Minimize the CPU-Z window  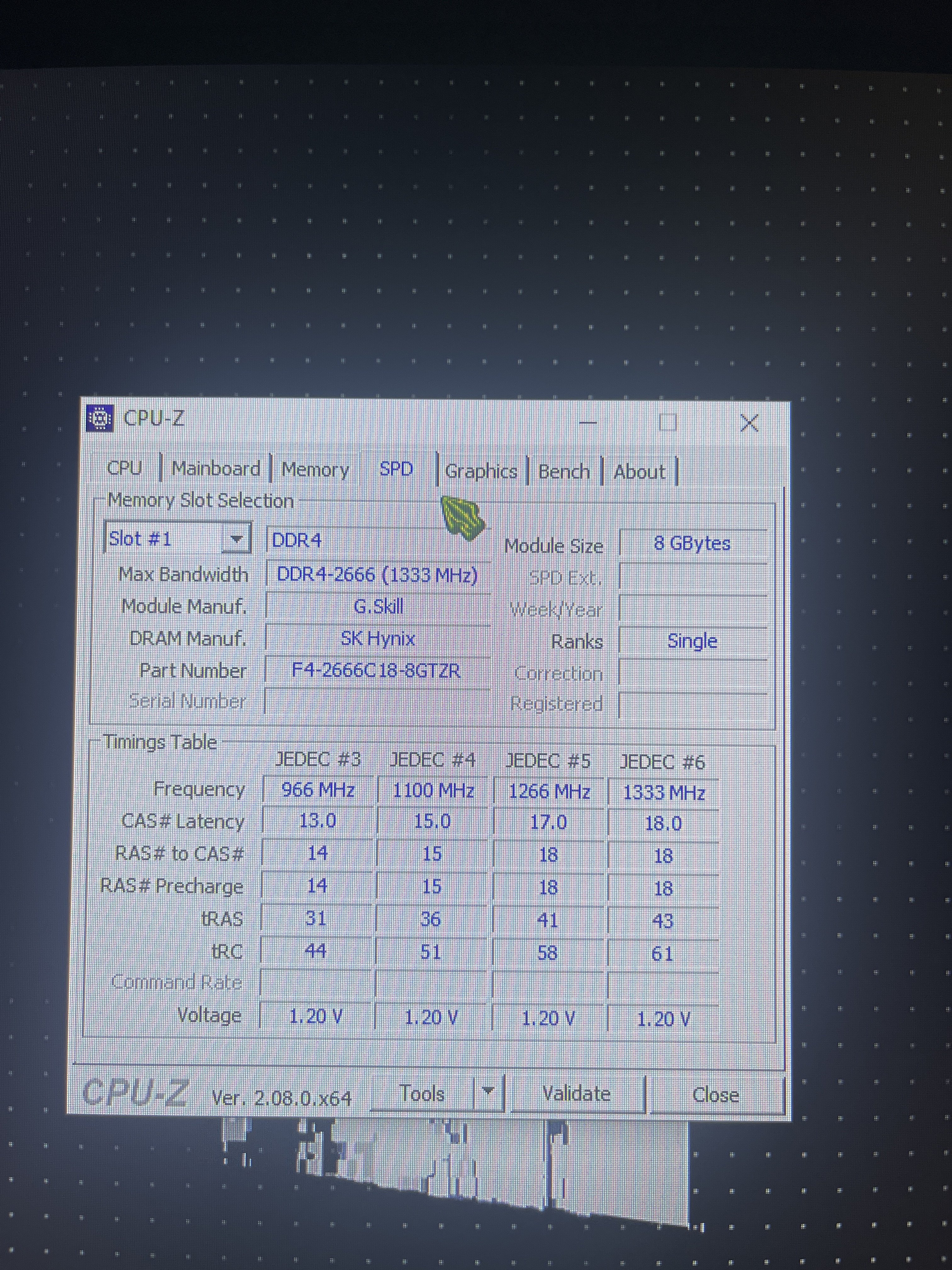[588, 423]
